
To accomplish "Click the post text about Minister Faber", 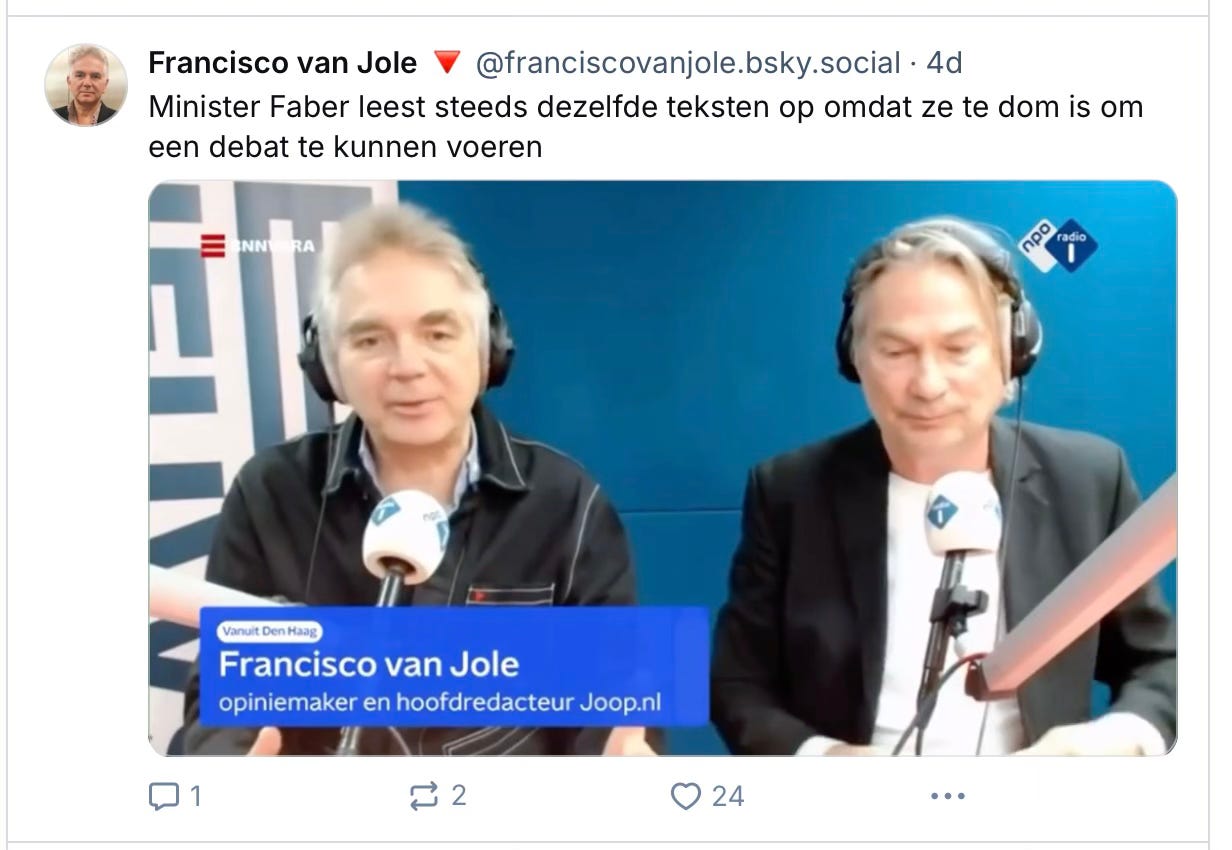I will (646, 126).
